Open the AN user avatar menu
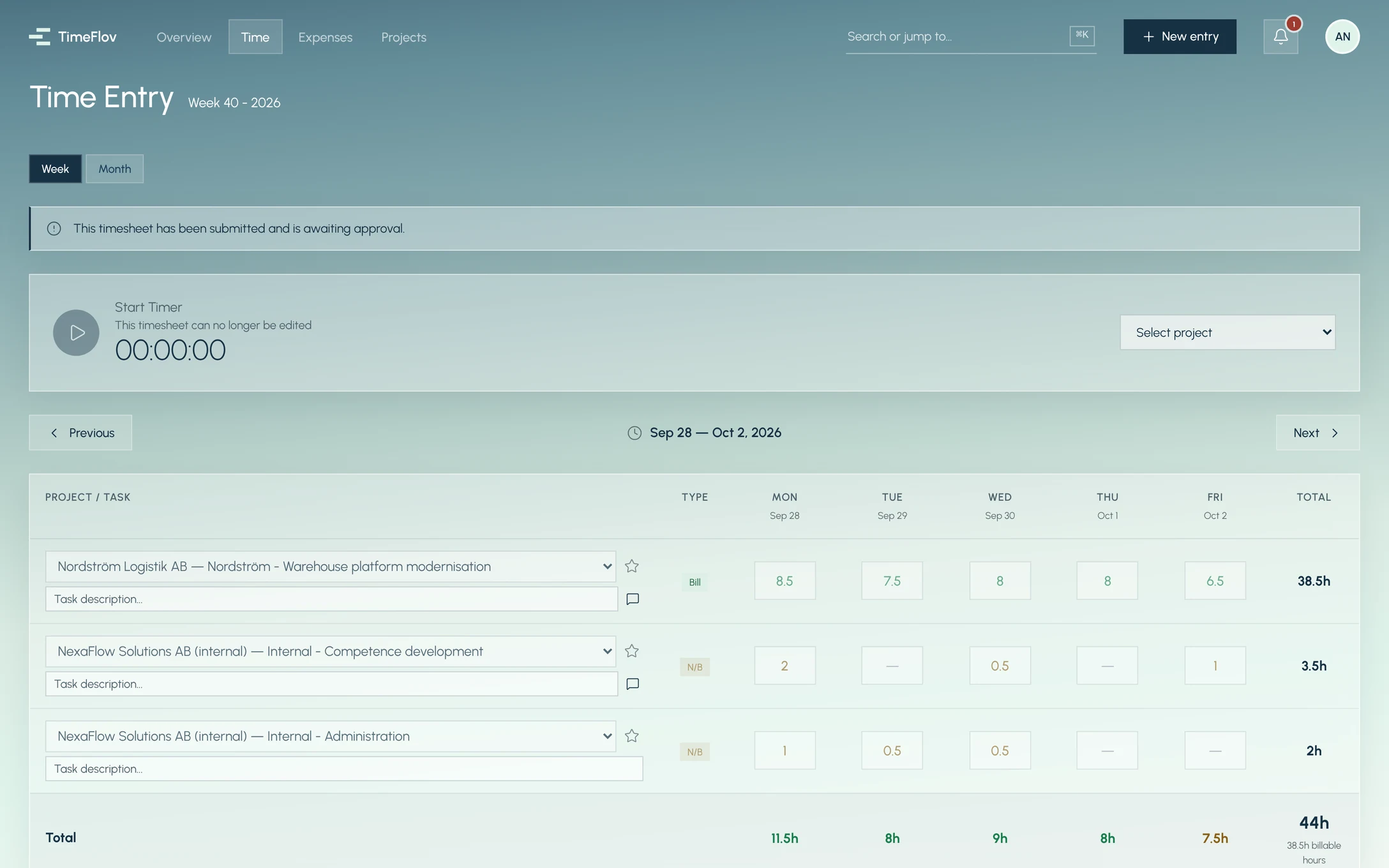 [1342, 37]
